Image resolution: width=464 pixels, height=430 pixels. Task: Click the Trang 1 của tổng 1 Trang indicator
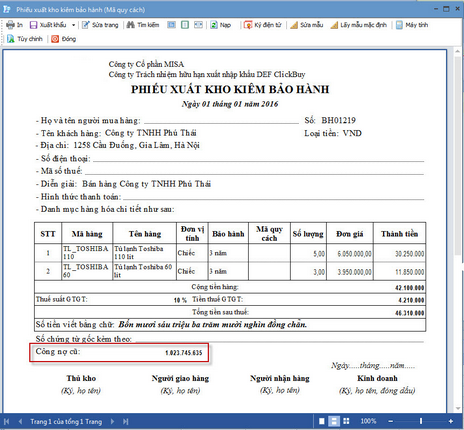[x=66, y=422]
